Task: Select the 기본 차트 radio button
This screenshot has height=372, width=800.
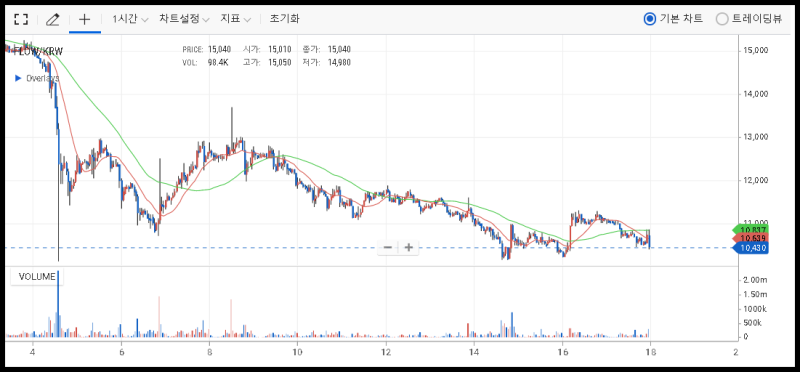Action: [x=649, y=19]
